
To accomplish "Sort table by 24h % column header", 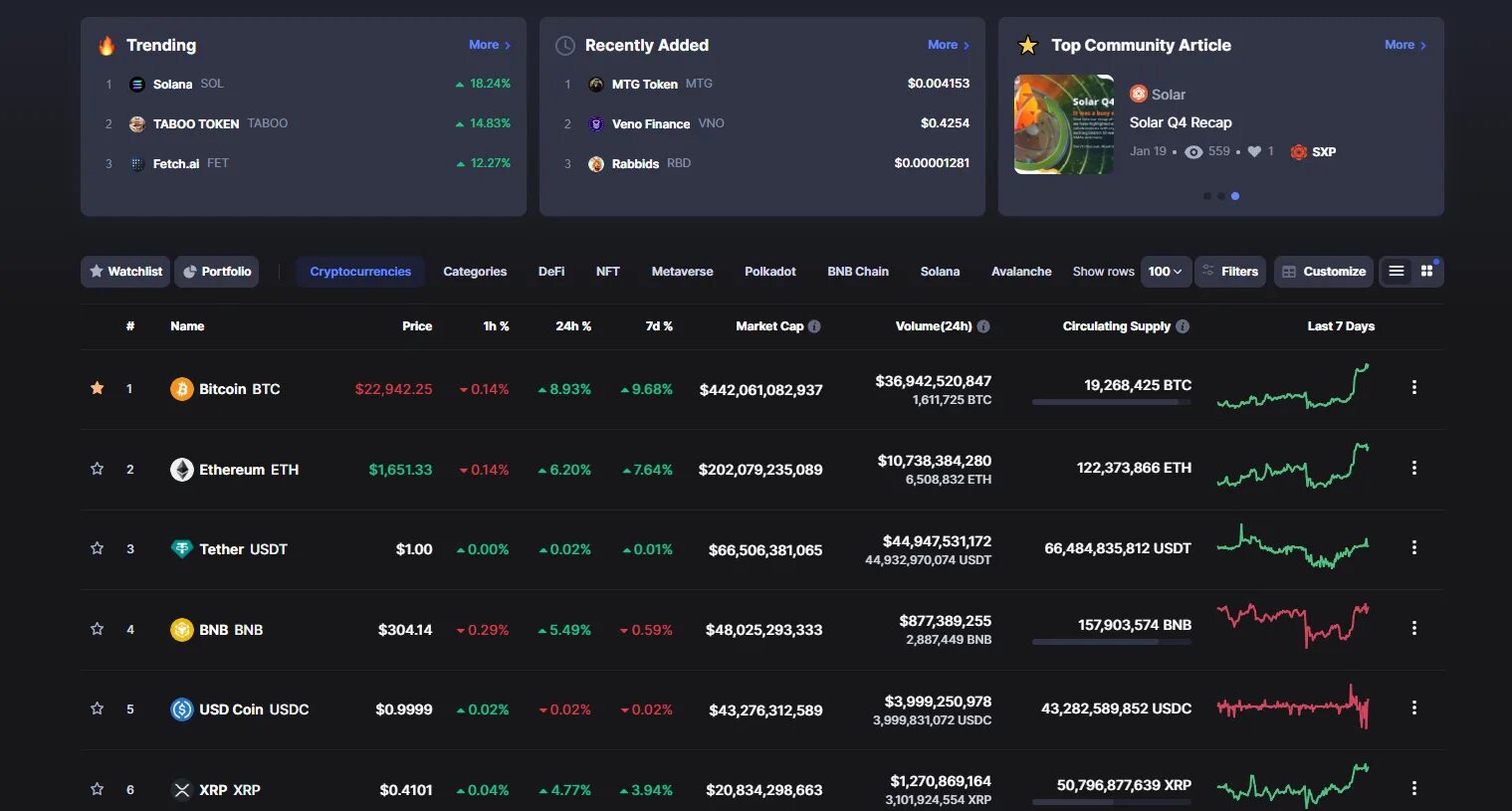I will (573, 326).
